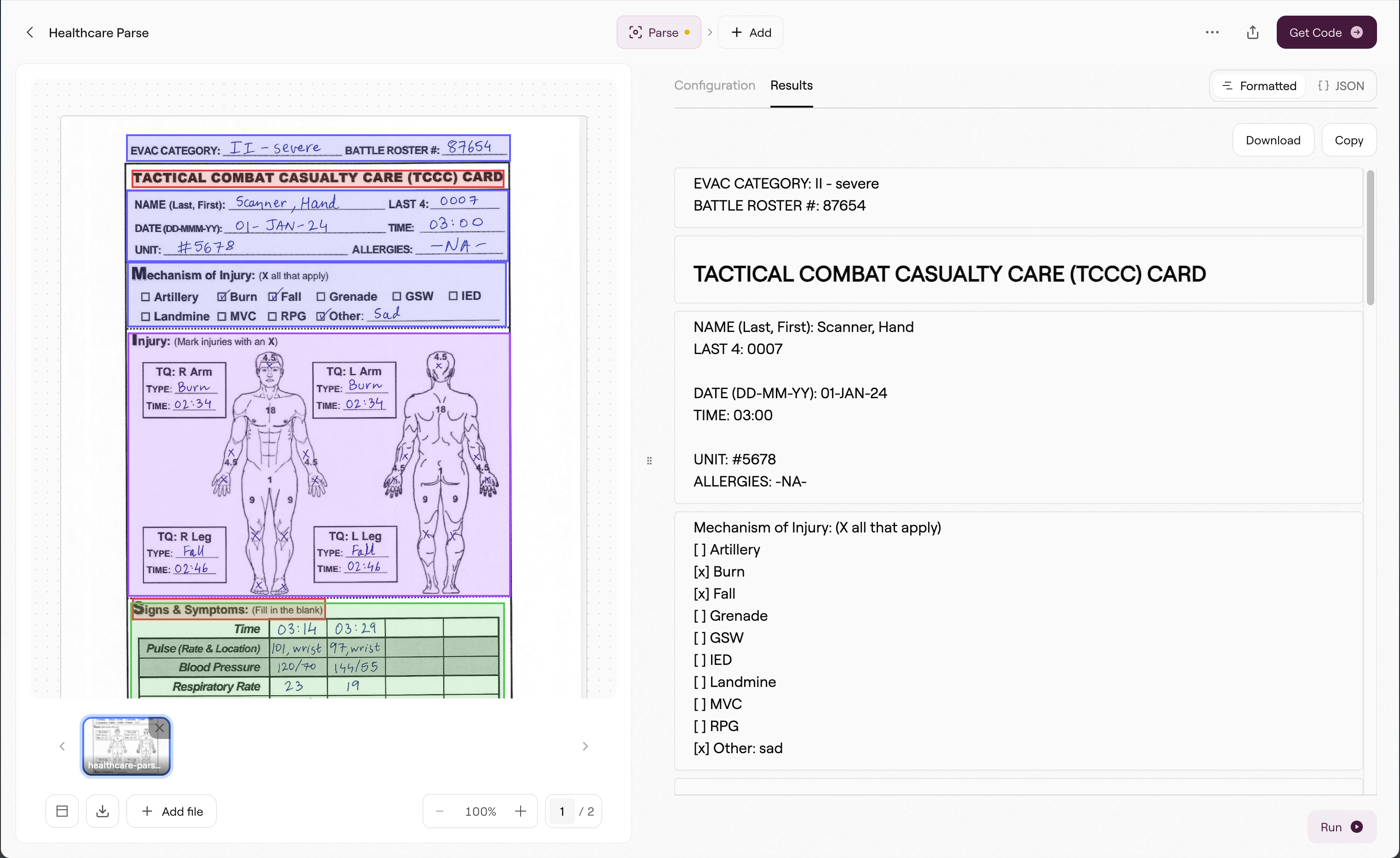Switch output view to JSON
Viewport: 1400px width, 858px height.
[x=1341, y=86]
